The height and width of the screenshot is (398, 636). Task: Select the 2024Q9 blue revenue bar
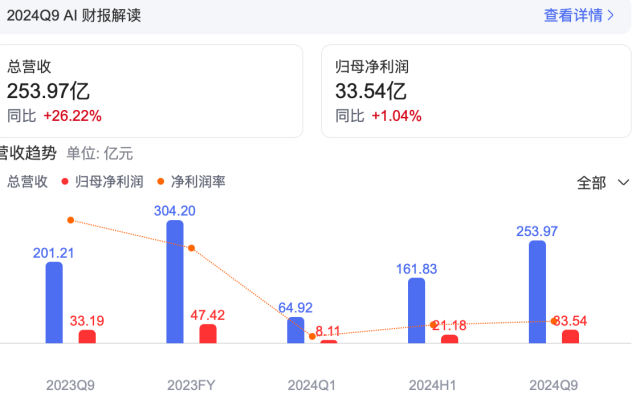(x=537, y=292)
